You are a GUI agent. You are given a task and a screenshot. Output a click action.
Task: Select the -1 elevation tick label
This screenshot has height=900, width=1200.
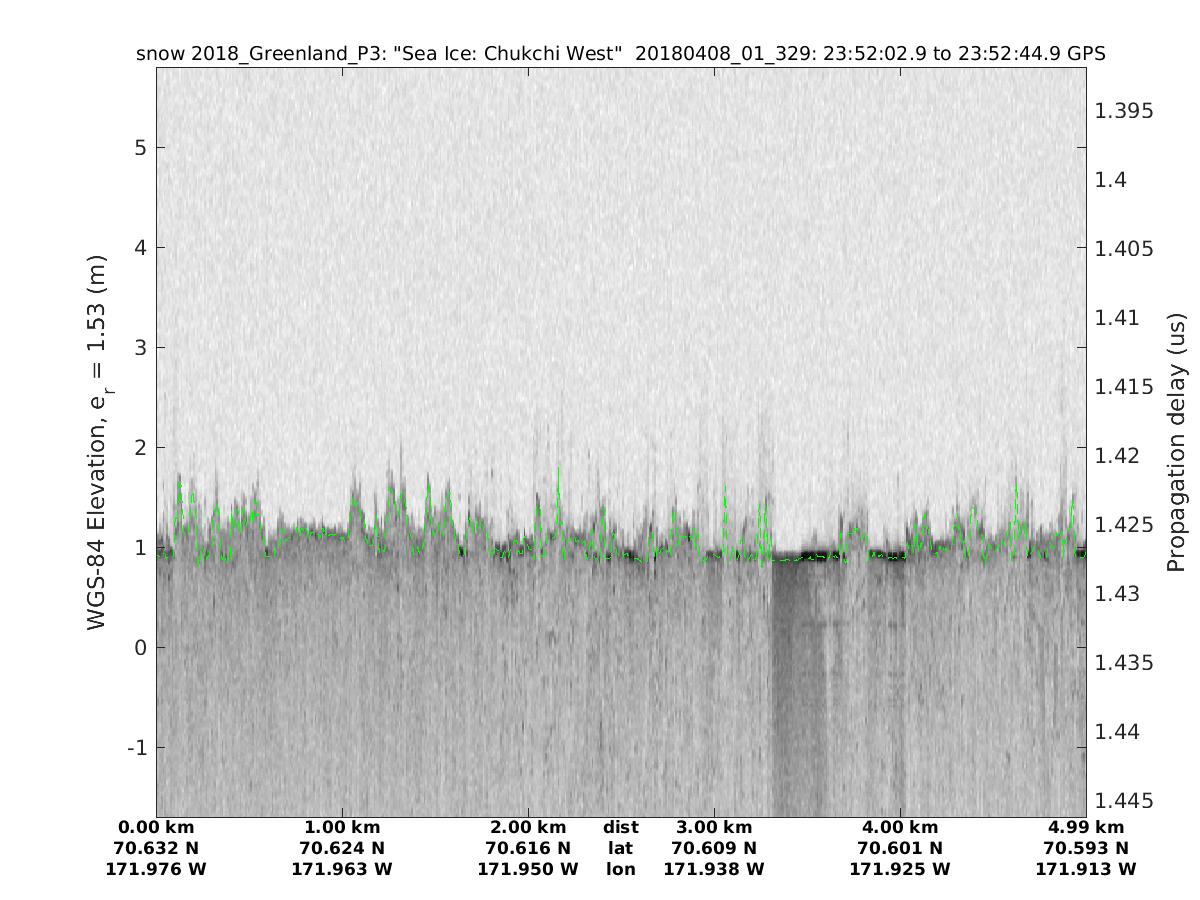(136, 748)
